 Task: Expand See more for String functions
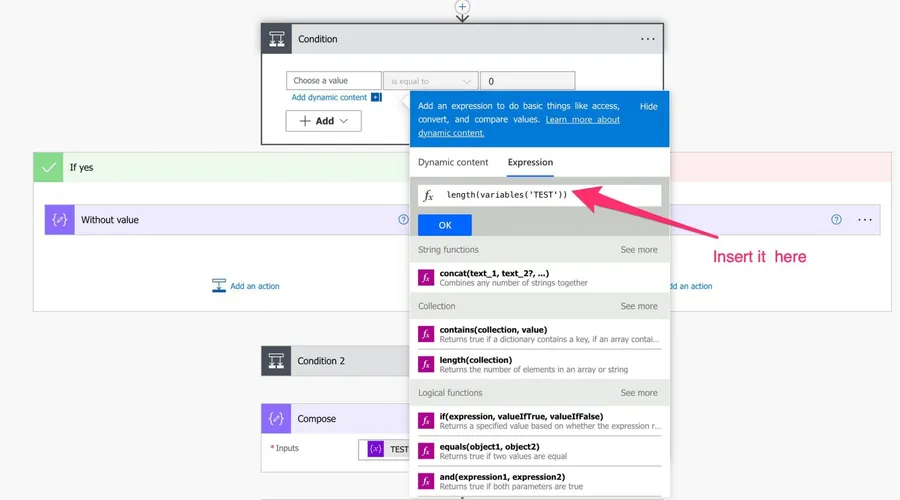tap(638, 250)
